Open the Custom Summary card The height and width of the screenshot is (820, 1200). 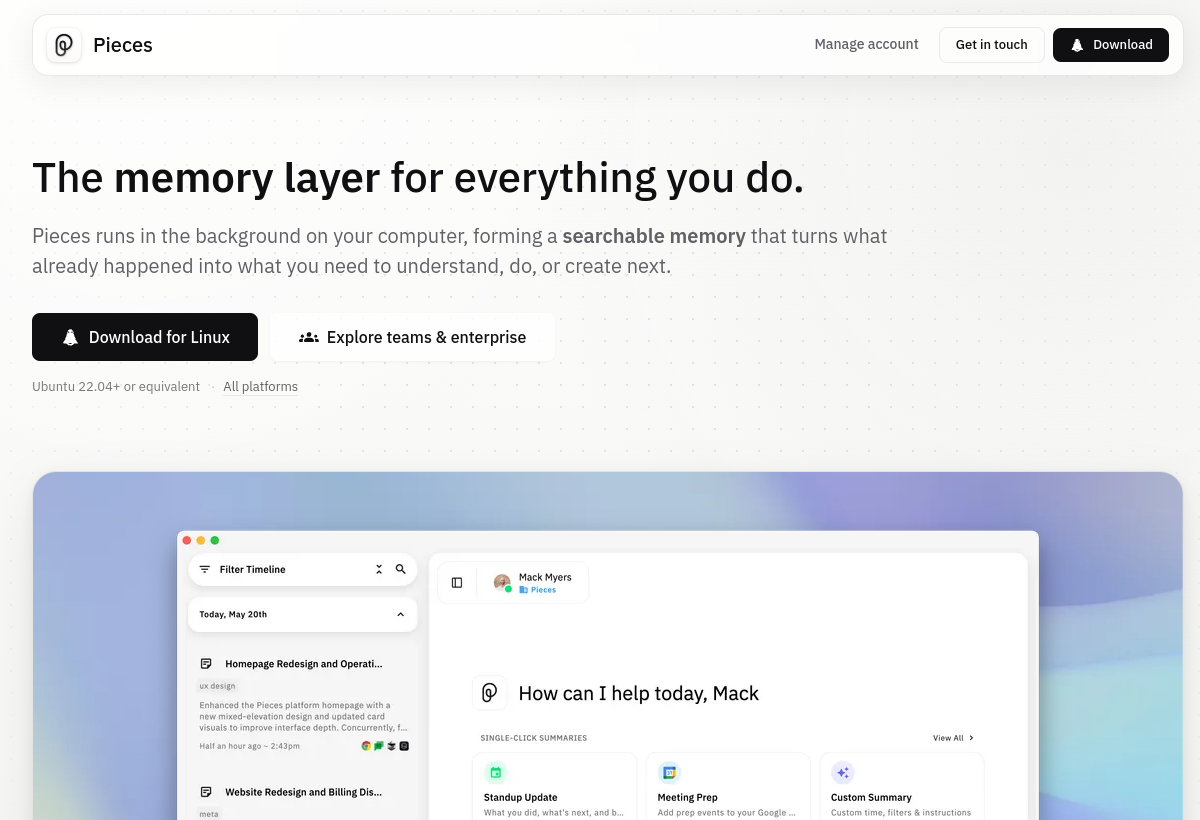pyautogui.click(x=902, y=787)
